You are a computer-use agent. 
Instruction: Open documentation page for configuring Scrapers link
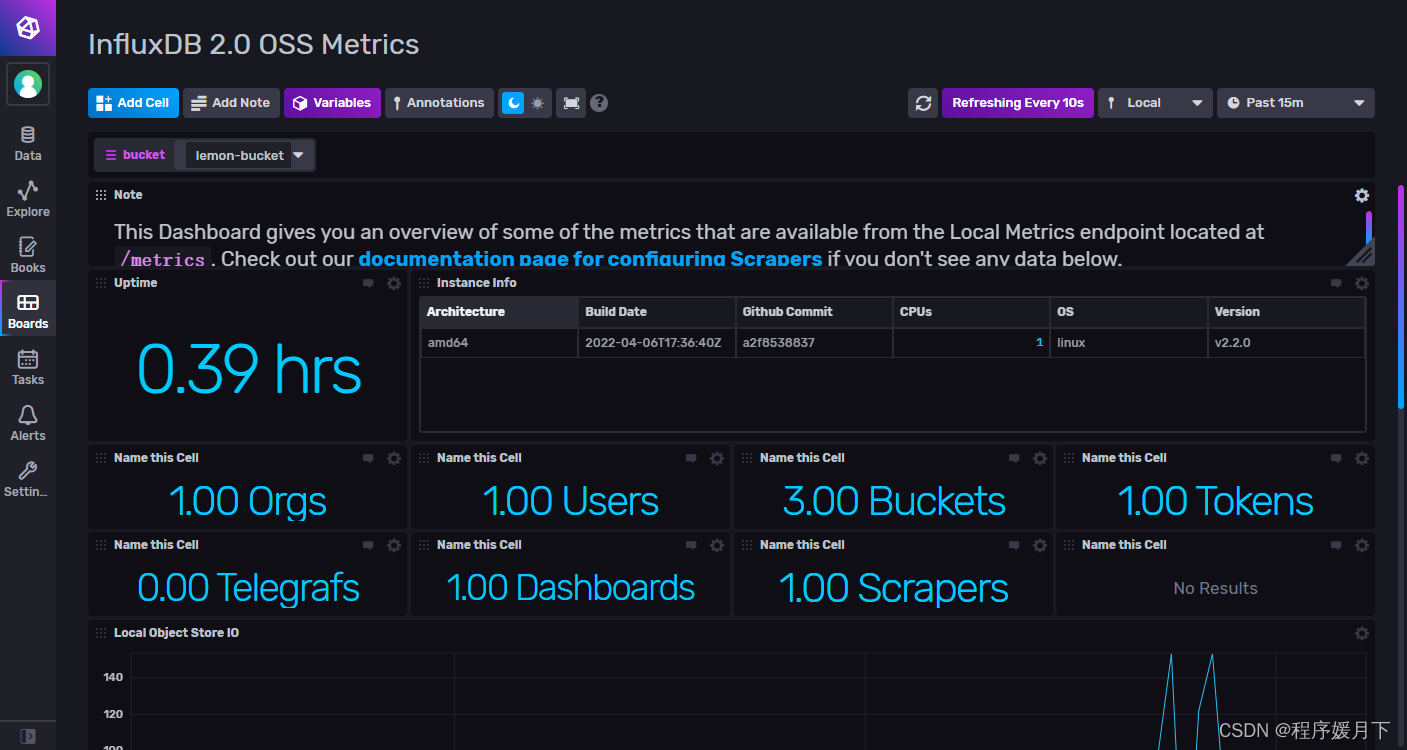[x=590, y=259]
